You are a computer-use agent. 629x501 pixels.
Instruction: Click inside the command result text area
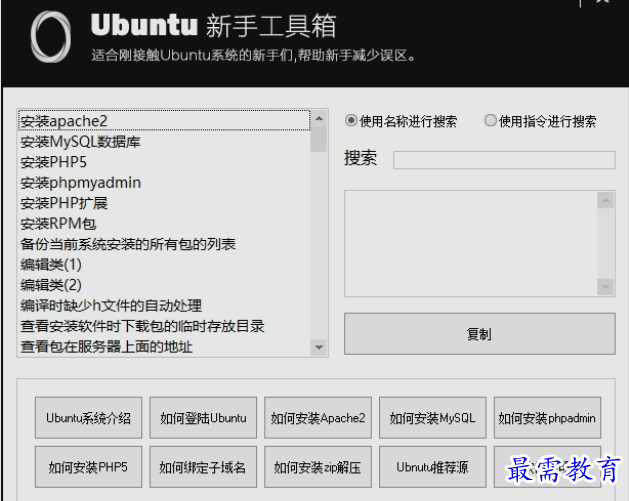tap(471, 243)
